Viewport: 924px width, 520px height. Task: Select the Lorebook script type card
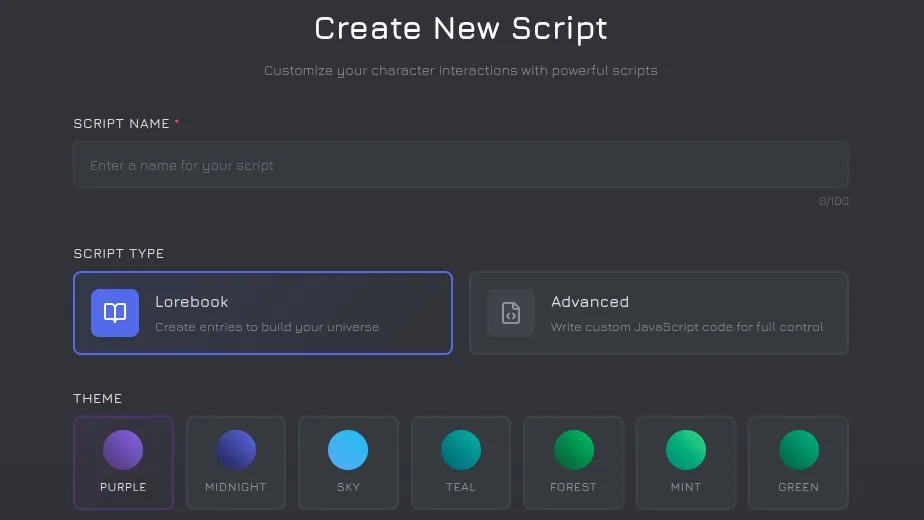[263, 313]
